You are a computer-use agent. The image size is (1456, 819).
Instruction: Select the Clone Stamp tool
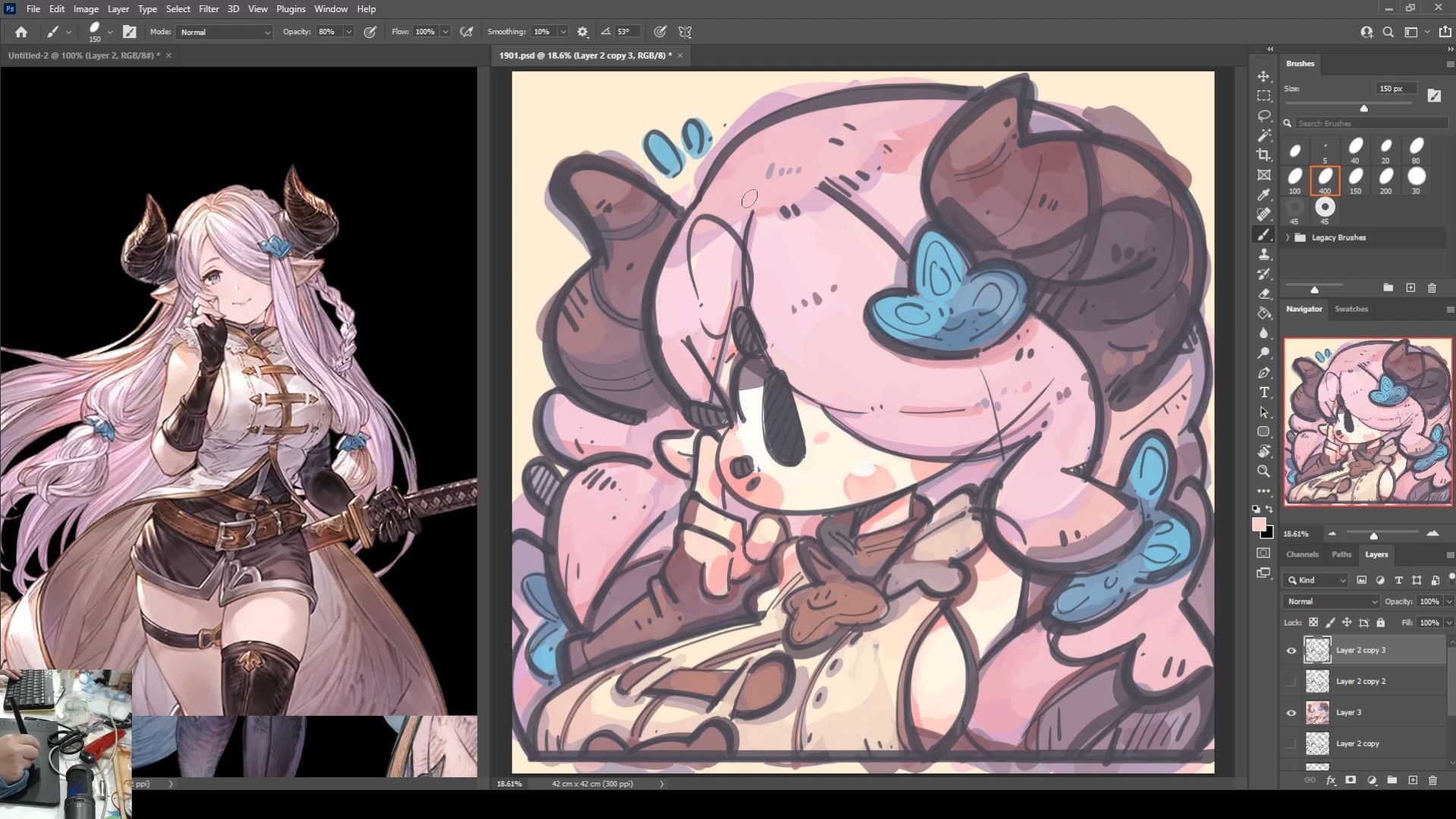[x=1263, y=255]
